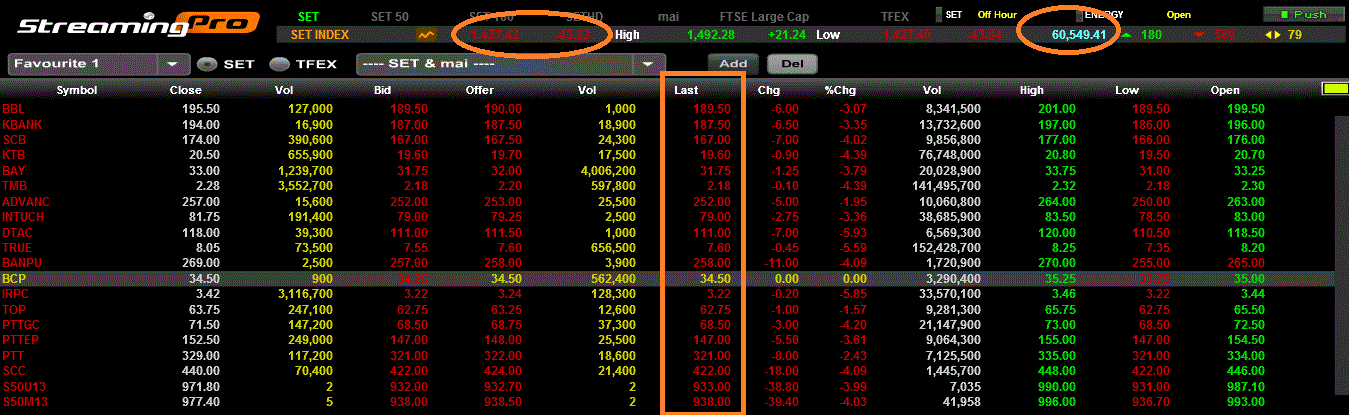Select the PTTEP symbol row
The height and width of the screenshot is (415, 1349).
(x=668, y=341)
